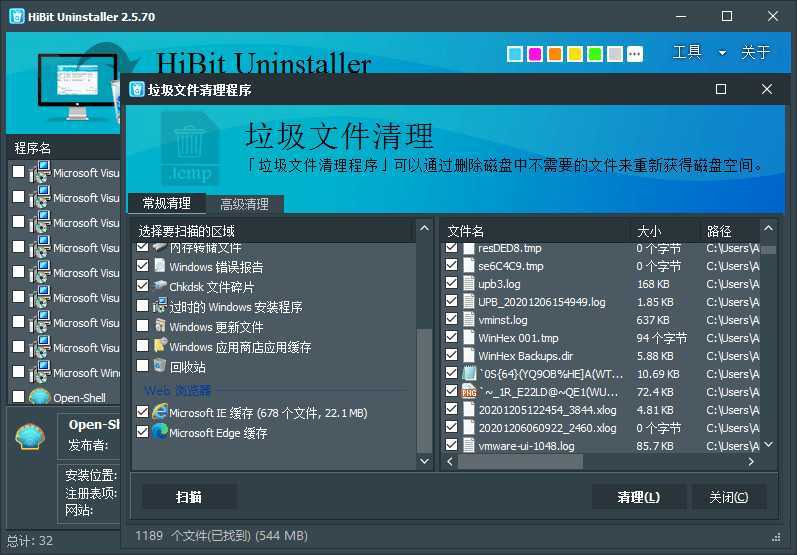This screenshot has height=555, width=797.
Task: Click the file icon next to vminst.log
Action: [x=469, y=320]
